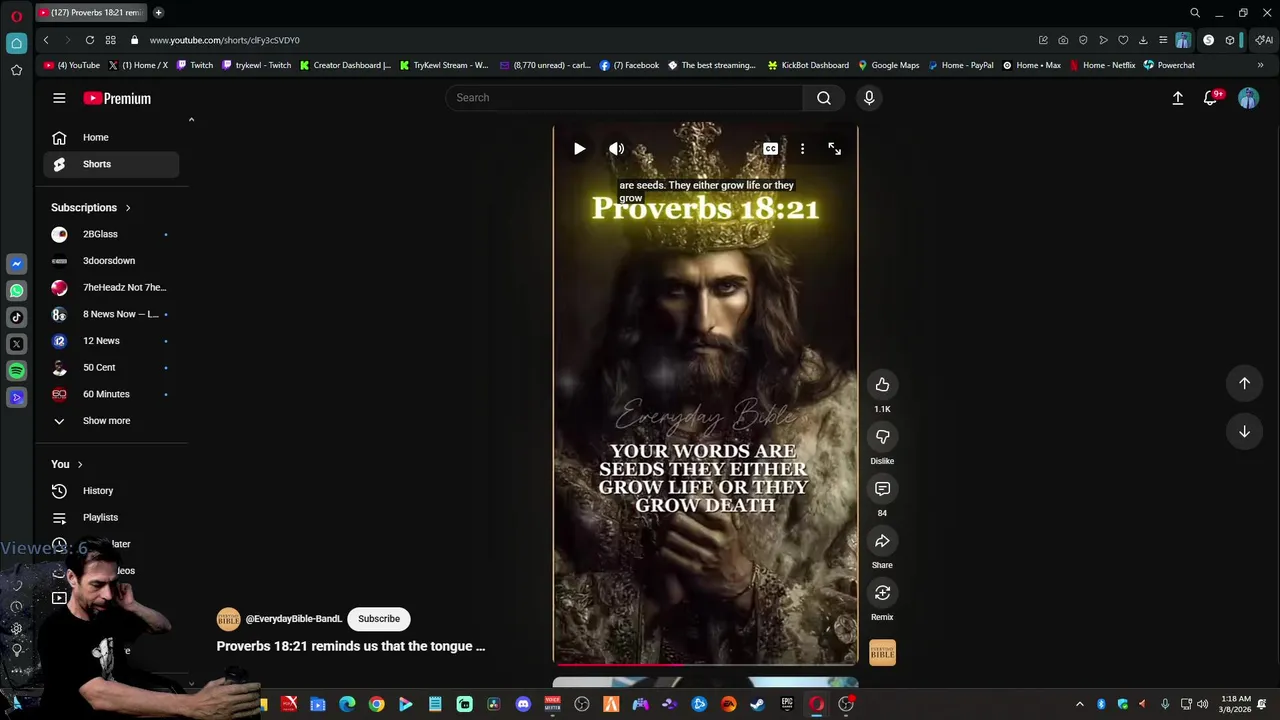Go to next Short with down arrow
The image size is (1280, 720).
coord(1244,431)
